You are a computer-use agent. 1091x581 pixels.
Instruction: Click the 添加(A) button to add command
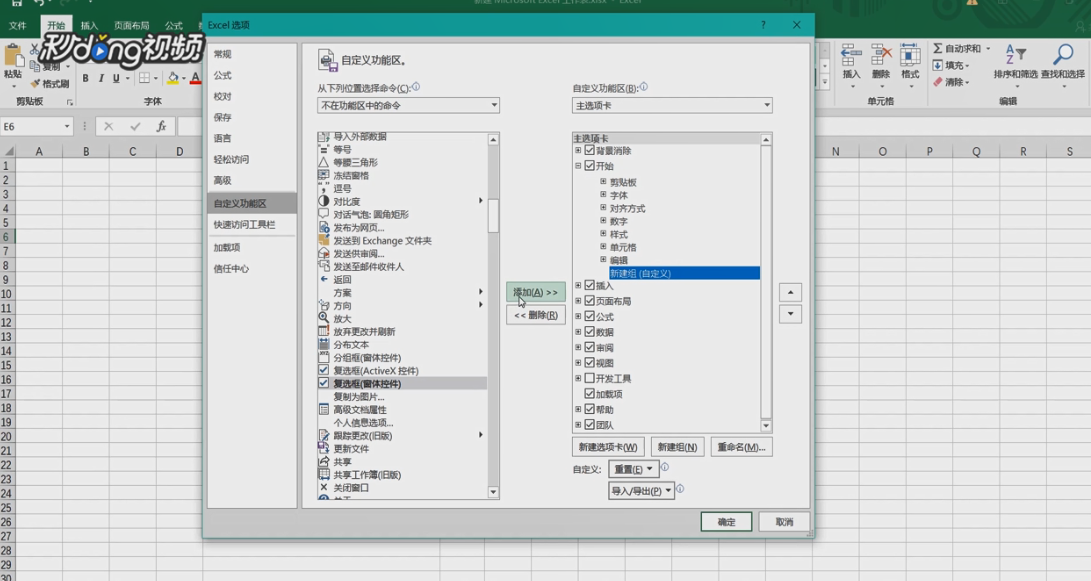click(x=536, y=290)
